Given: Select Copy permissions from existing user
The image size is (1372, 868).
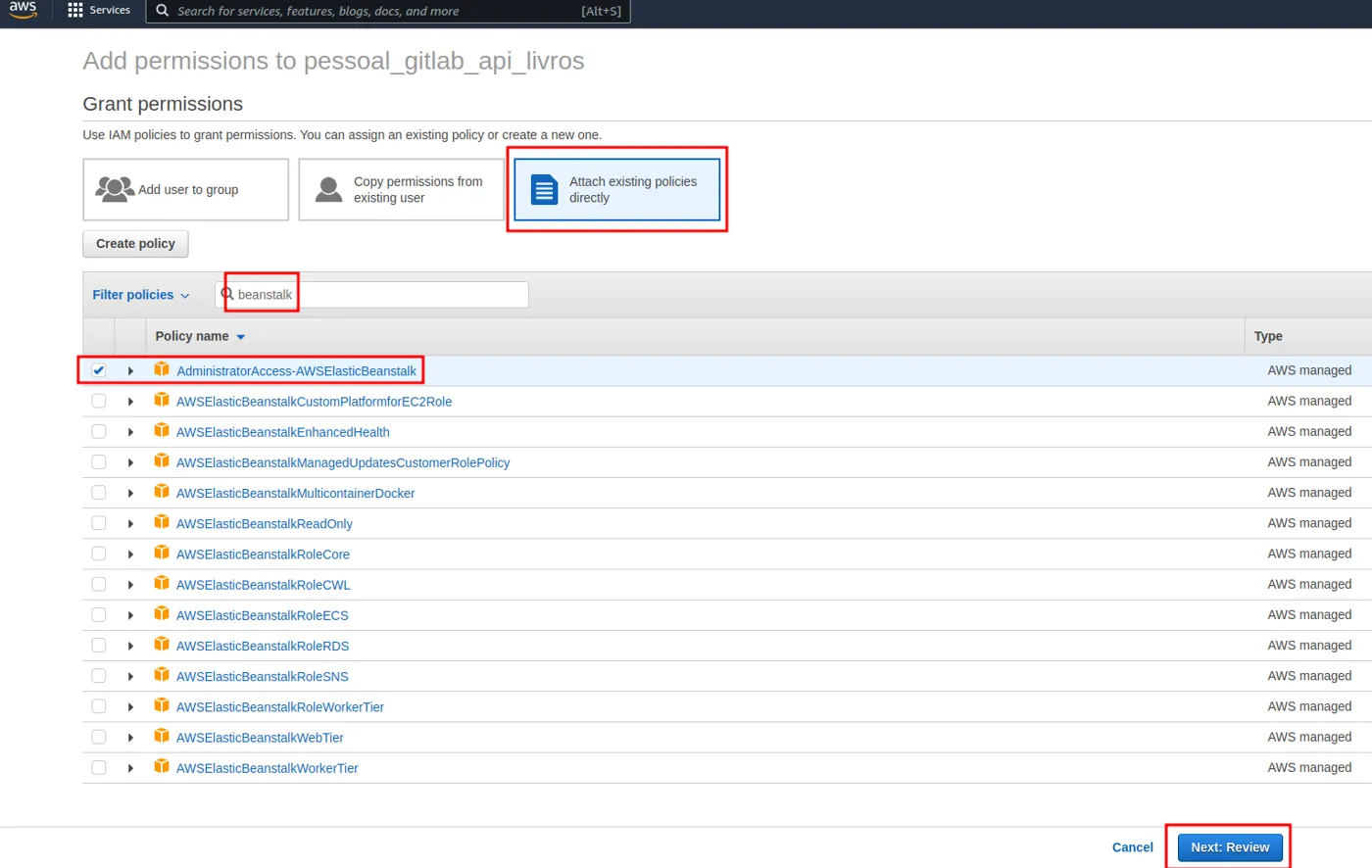Looking at the screenshot, I should (402, 190).
